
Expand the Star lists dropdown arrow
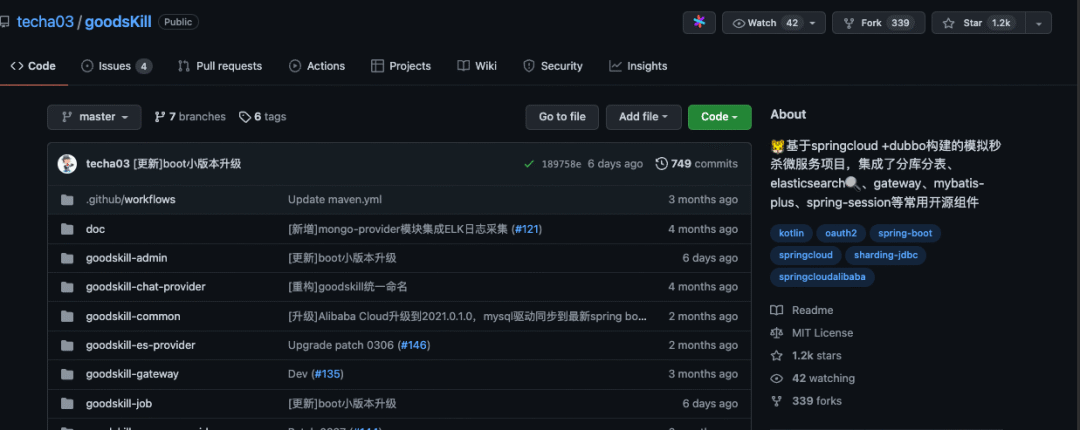point(1039,23)
